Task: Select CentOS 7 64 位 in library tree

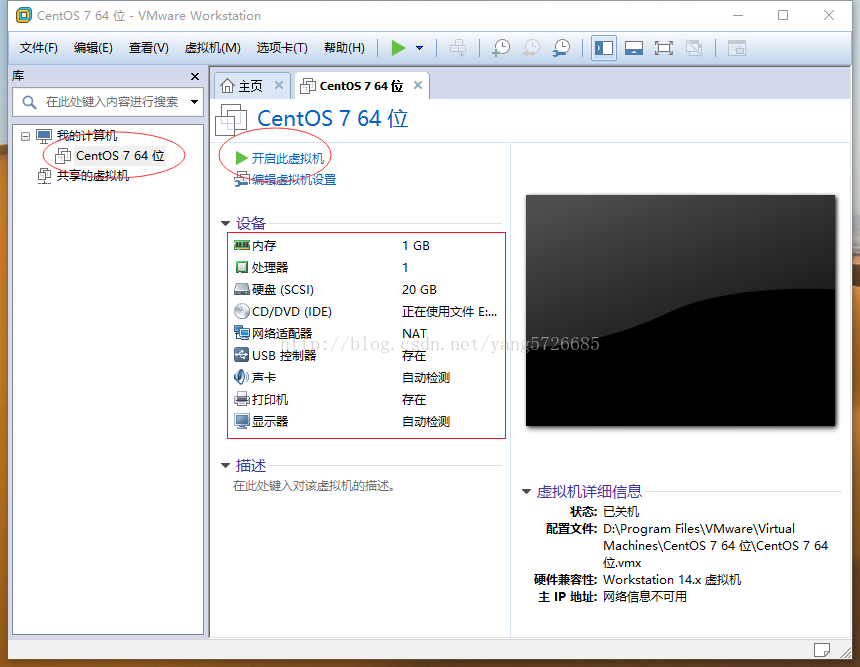Action: click(x=120, y=156)
